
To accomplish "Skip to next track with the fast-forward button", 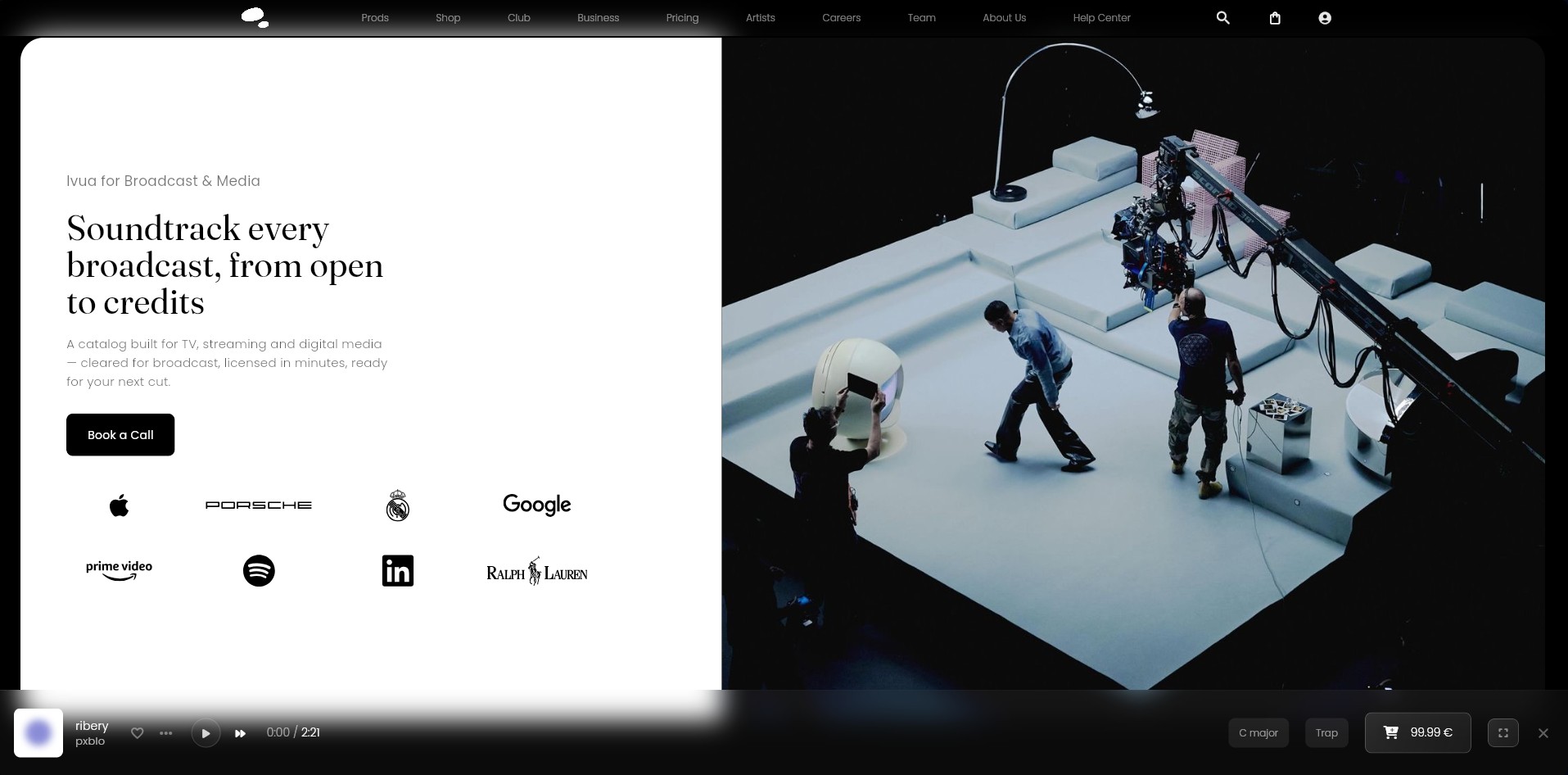I will tap(240, 733).
